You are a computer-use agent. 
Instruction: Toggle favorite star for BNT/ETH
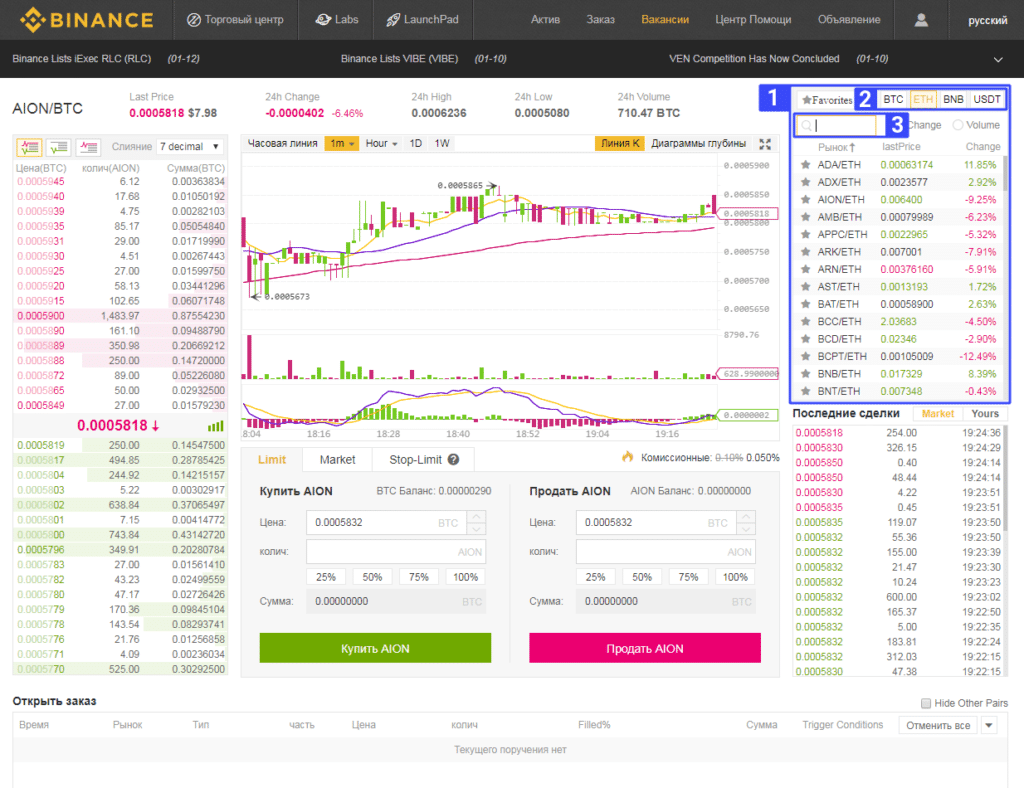point(805,391)
